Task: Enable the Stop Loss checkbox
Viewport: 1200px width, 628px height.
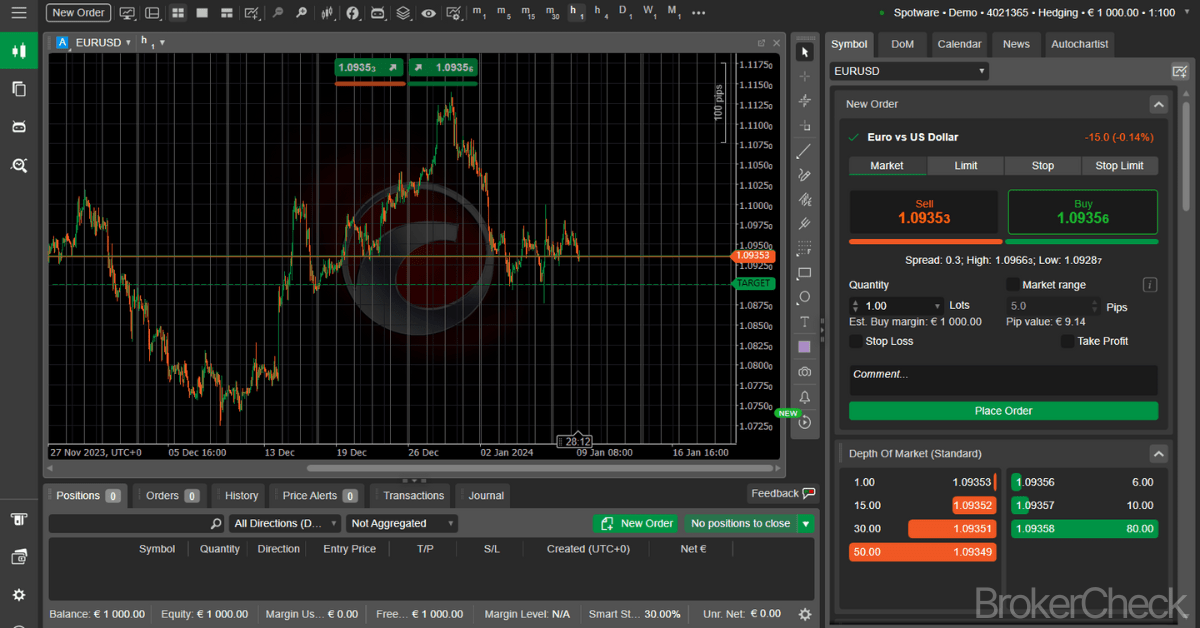Action: 855,341
